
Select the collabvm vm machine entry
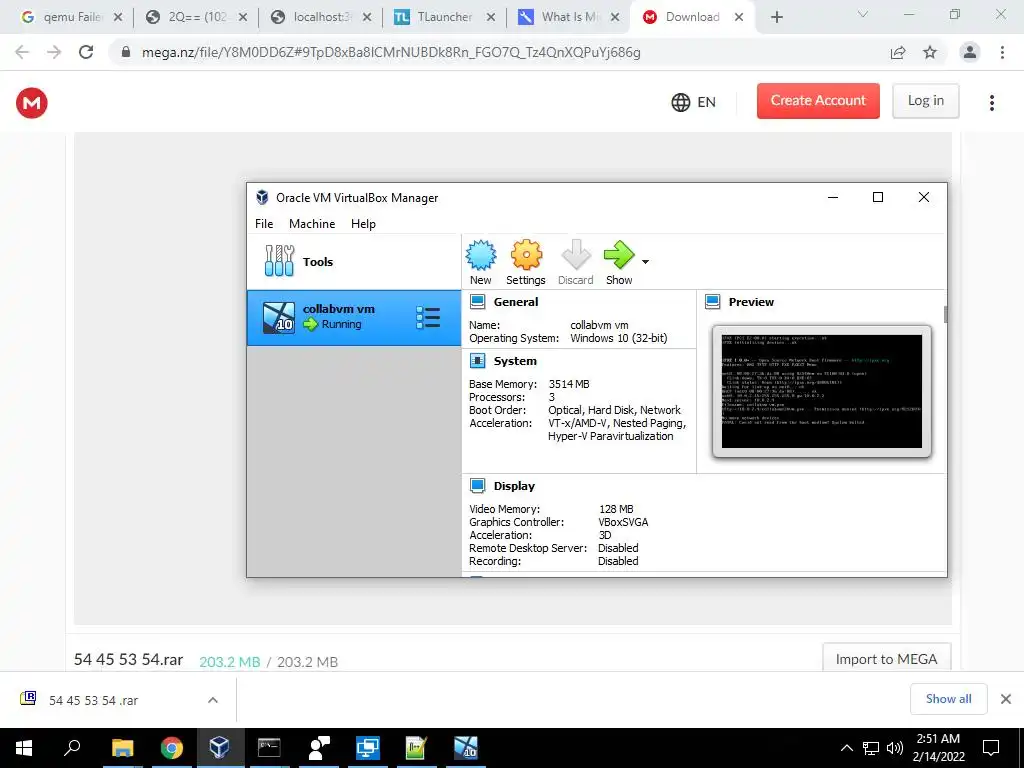(354, 318)
